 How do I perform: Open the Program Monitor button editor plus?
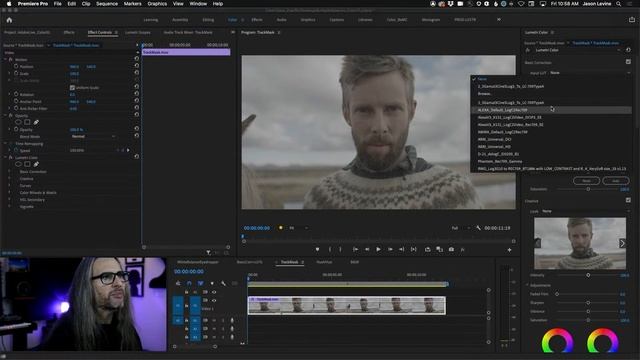point(509,250)
